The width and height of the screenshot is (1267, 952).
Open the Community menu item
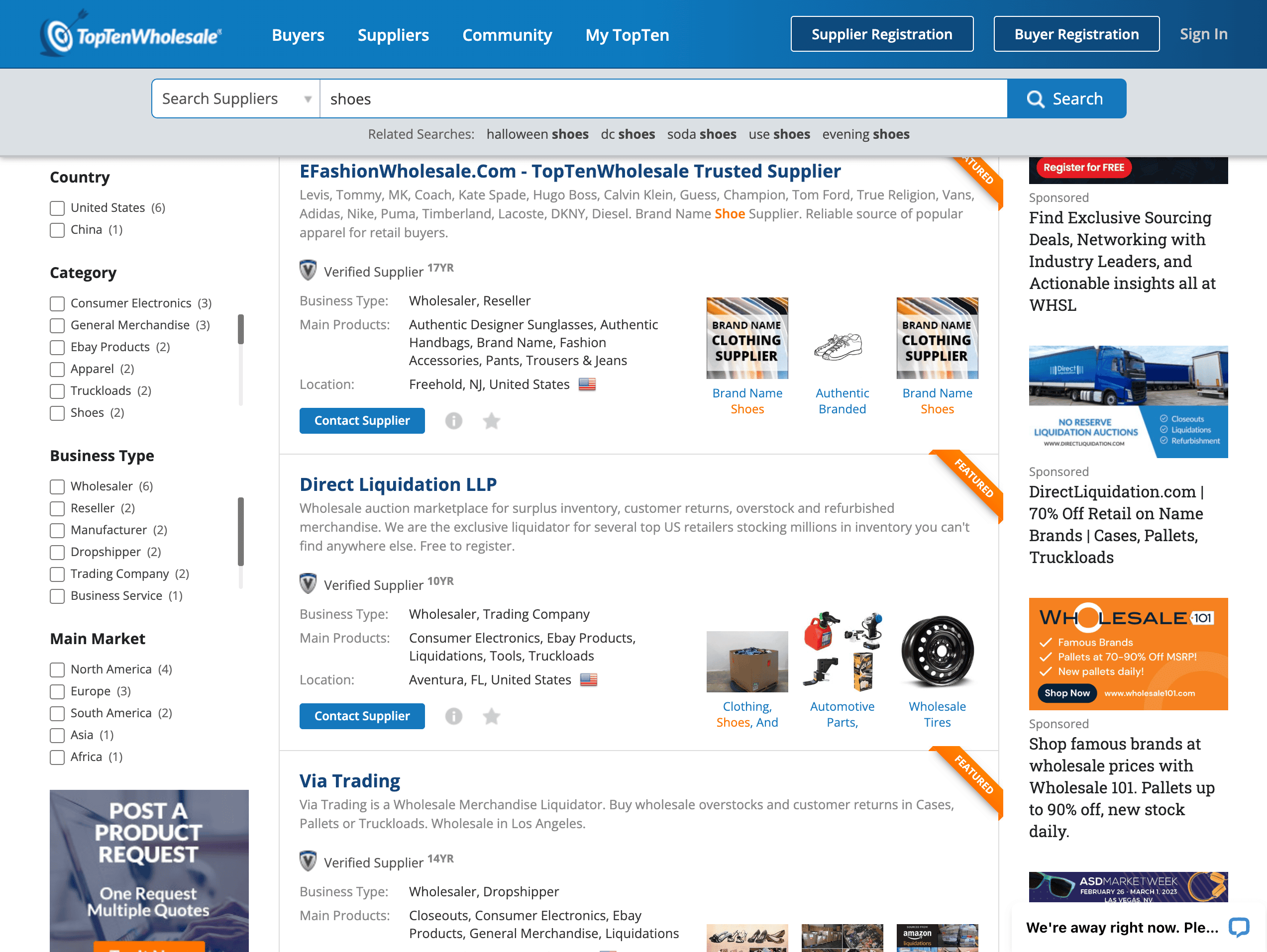pos(507,35)
